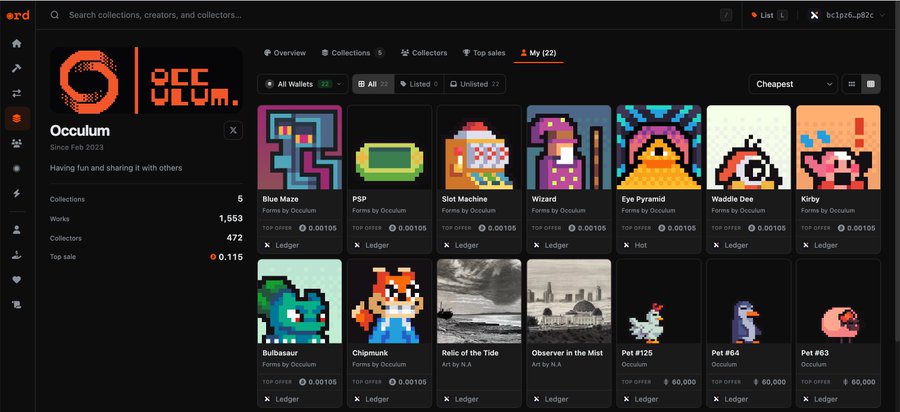900x412 pixels.
Task: Switch to the large grid view
Action: tap(871, 84)
